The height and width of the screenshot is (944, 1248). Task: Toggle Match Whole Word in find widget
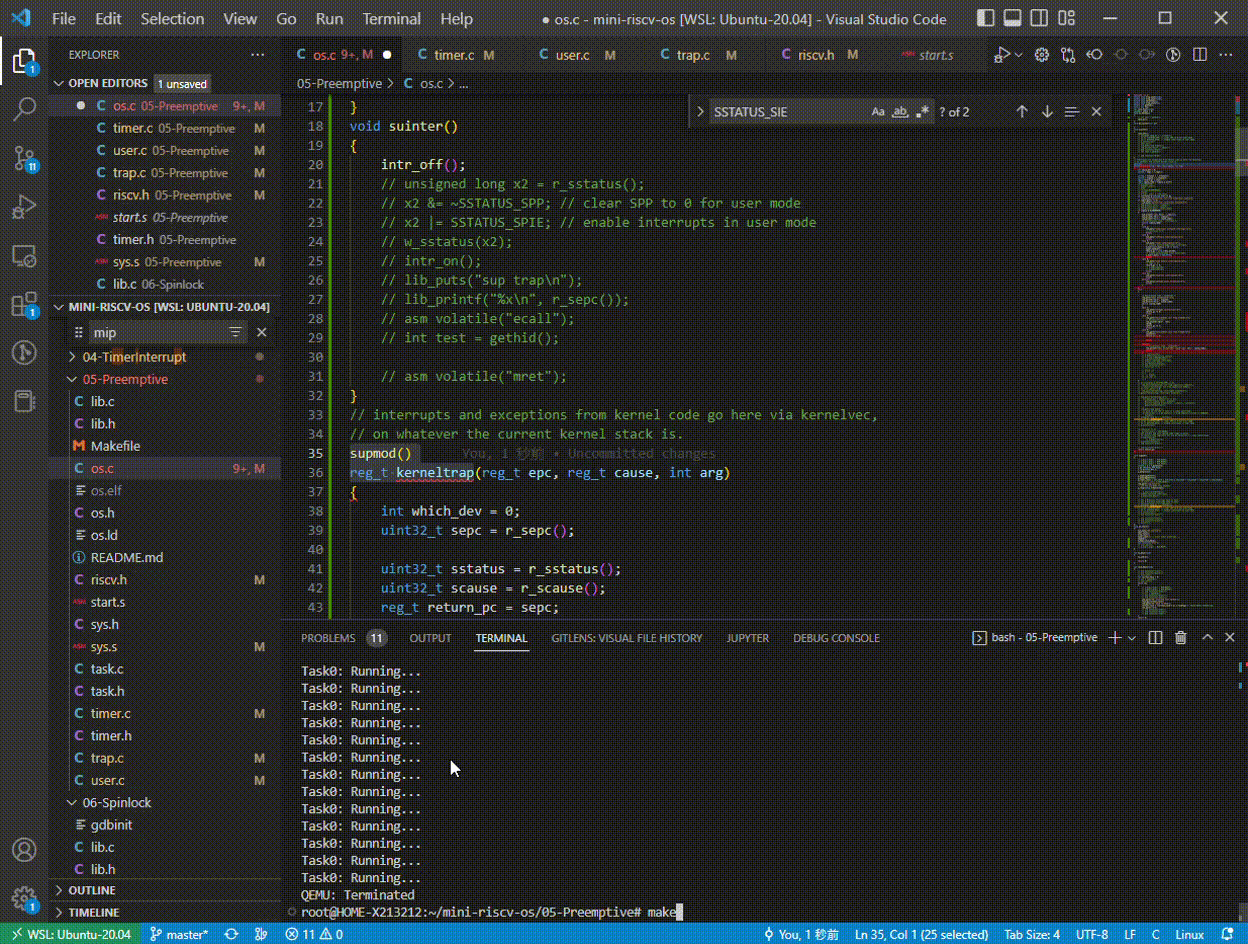[900, 112]
